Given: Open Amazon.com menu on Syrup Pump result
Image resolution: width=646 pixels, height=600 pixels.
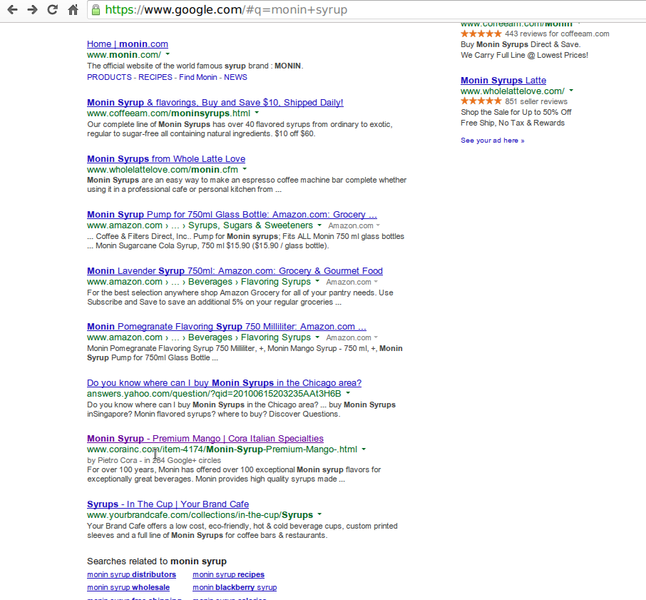Looking at the screenshot, I should pyautogui.click(x=354, y=225).
